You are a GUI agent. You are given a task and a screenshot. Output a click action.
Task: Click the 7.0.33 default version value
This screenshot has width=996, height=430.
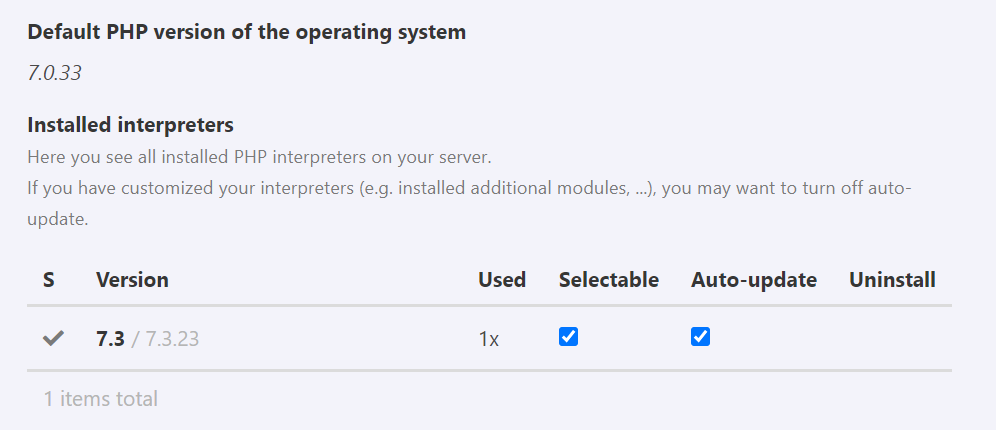[x=54, y=73]
